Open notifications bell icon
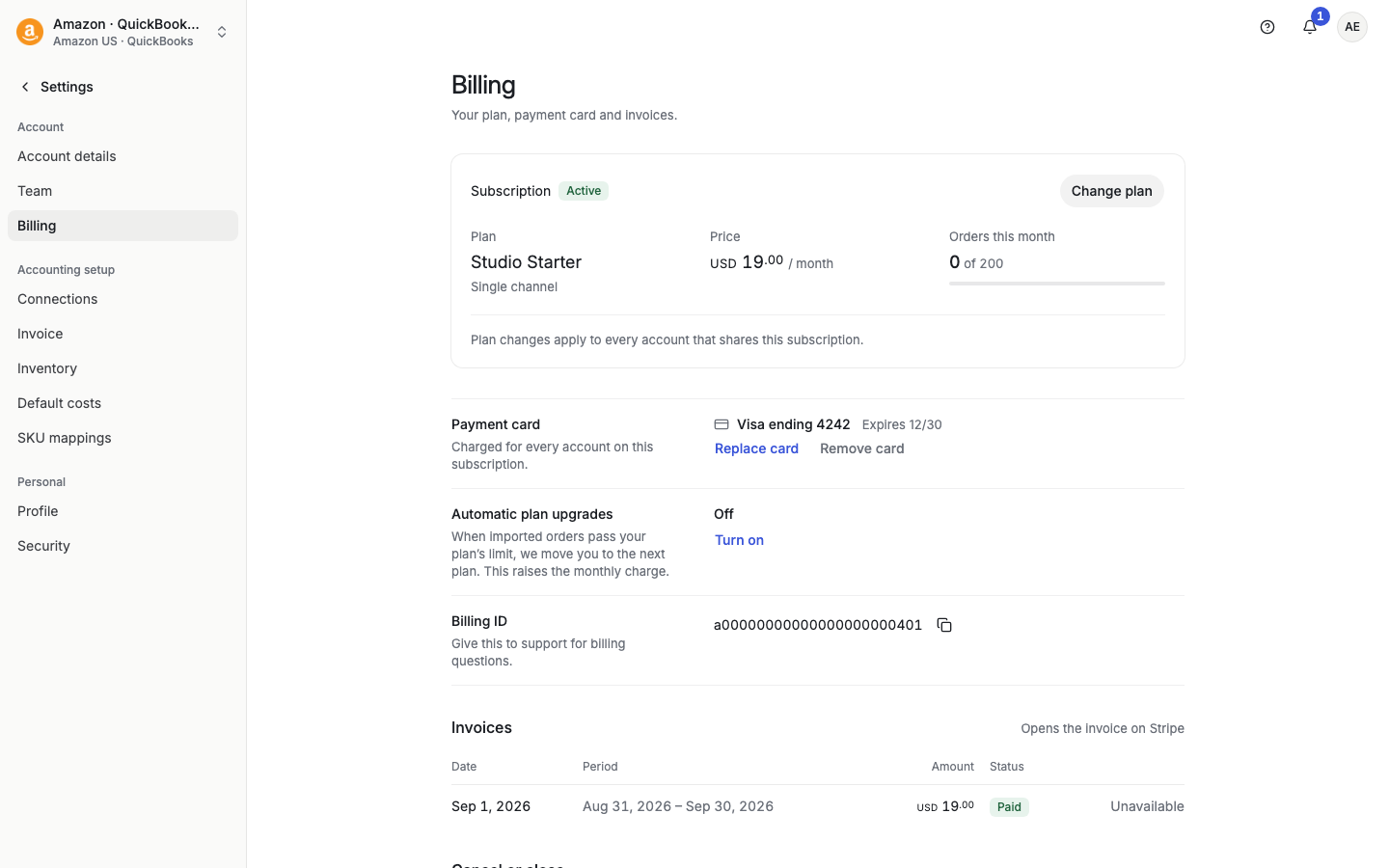This screenshot has width=1389, height=868. [x=1310, y=27]
